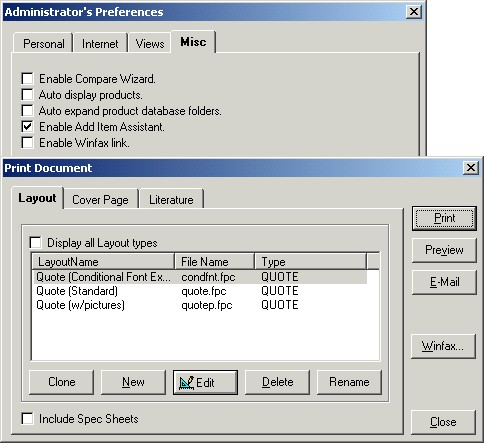Screen dimensions: 484x443
Task: Open the Internet preferences tab
Action: 100,43
